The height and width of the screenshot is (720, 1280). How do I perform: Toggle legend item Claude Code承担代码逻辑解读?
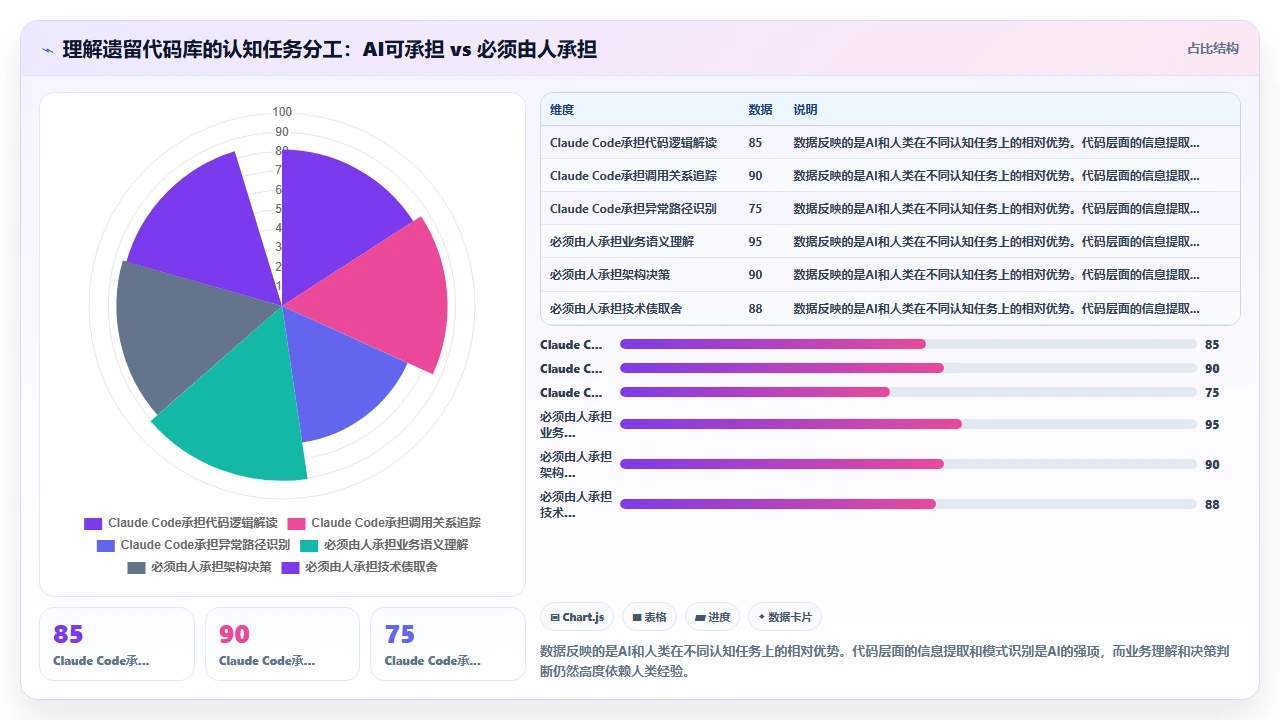point(180,523)
